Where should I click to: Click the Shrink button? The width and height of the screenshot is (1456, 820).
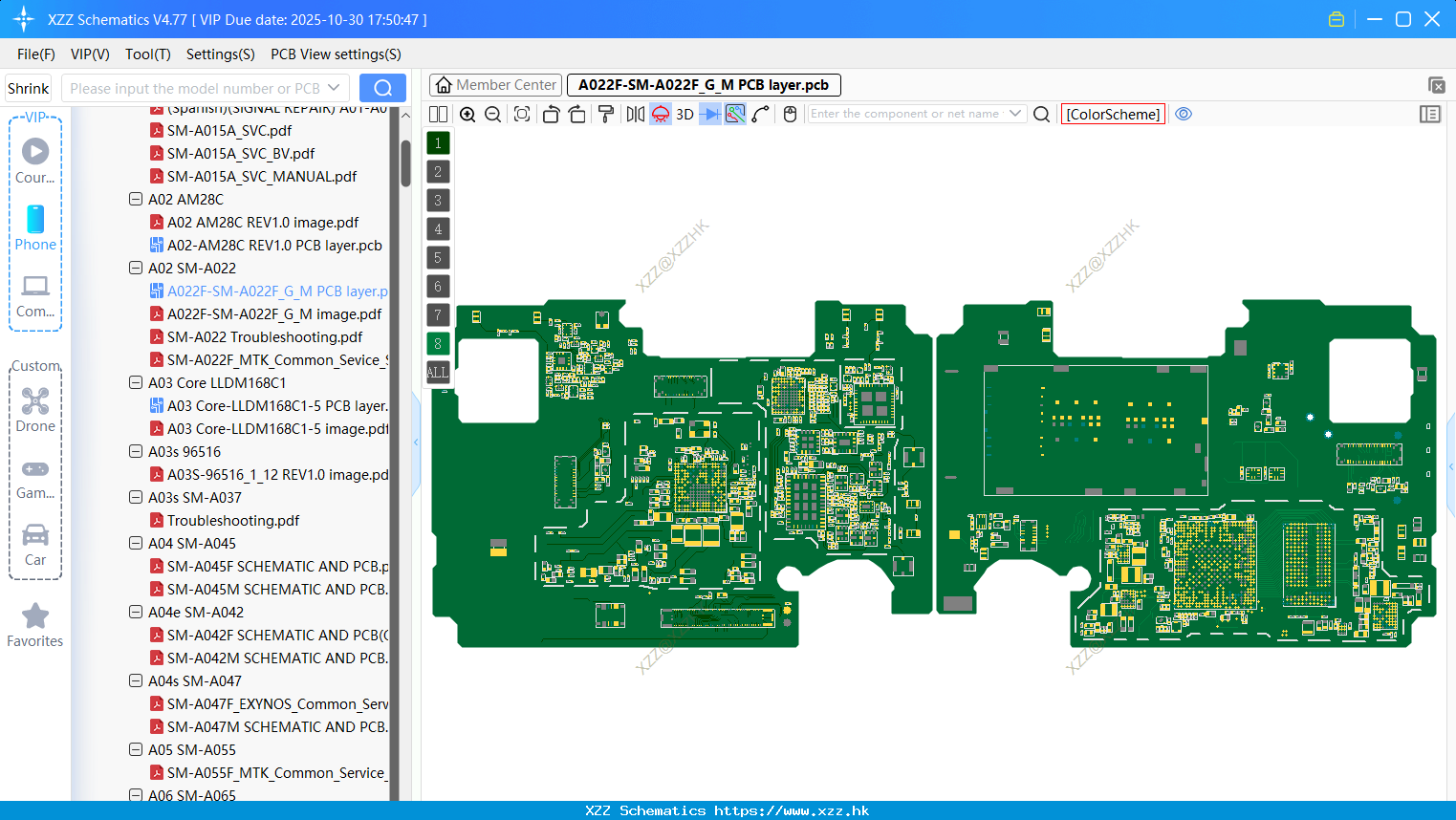click(29, 88)
